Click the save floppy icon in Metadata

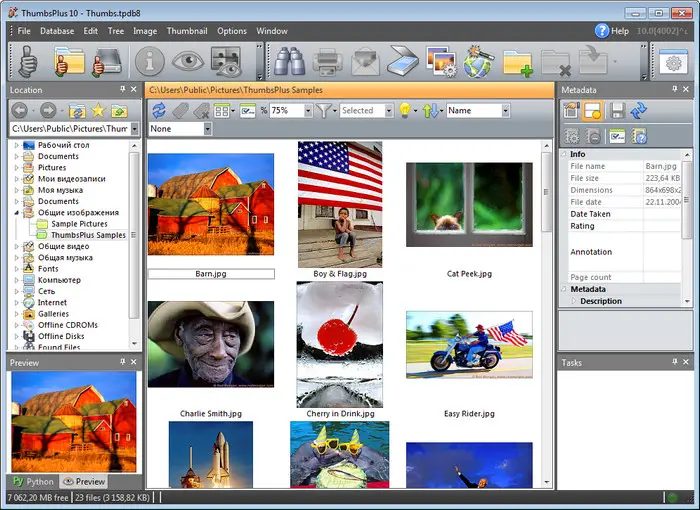[617, 110]
